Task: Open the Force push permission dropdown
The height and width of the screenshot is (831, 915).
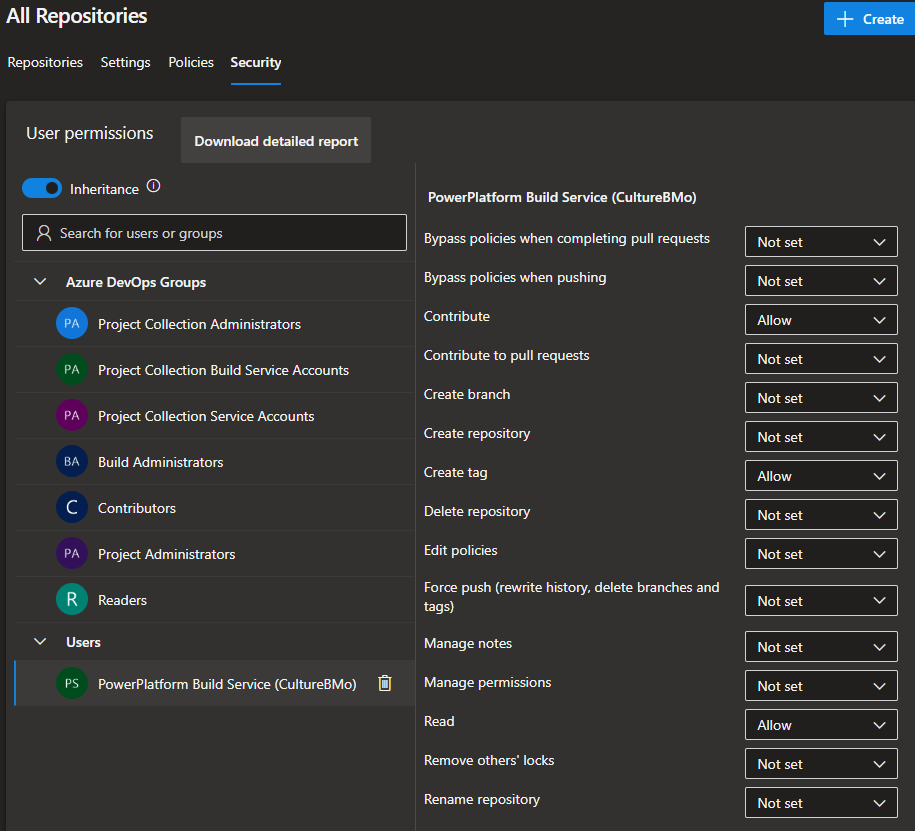Action: 821,601
